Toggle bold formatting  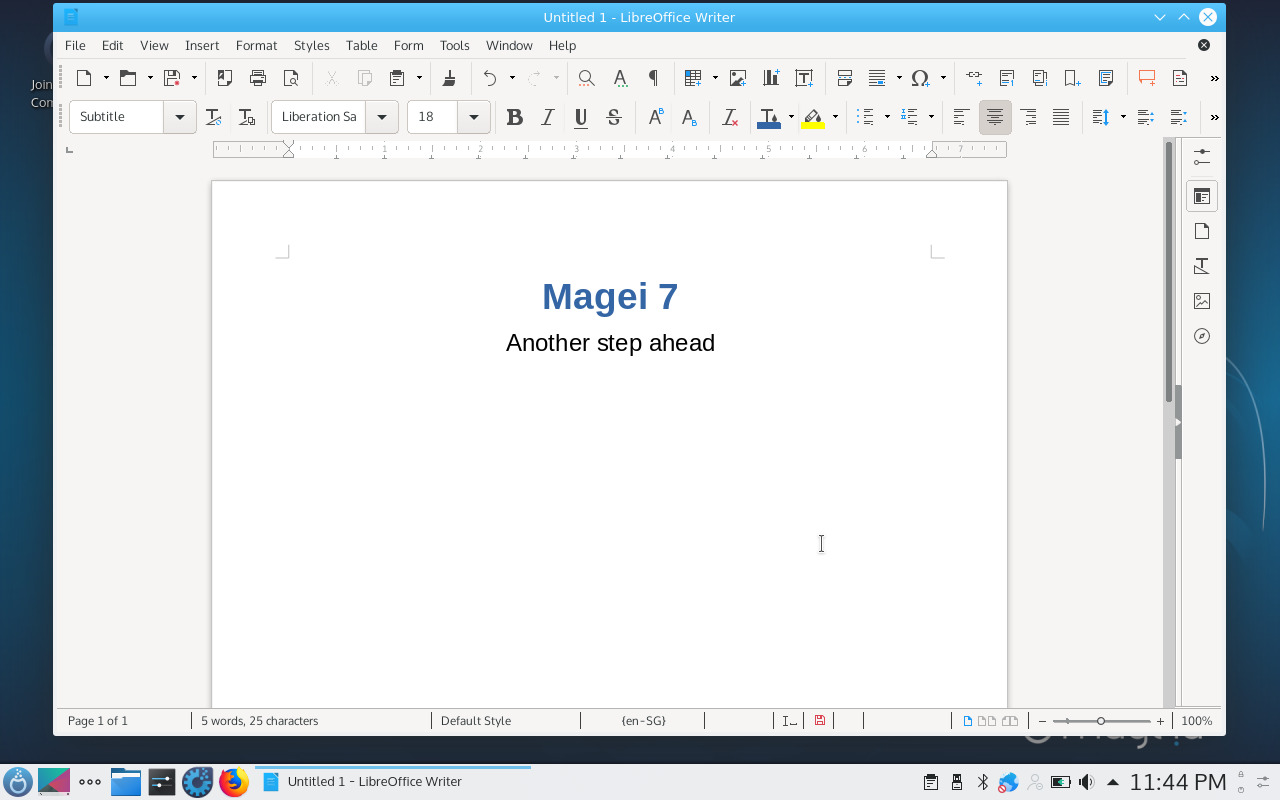(514, 117)
